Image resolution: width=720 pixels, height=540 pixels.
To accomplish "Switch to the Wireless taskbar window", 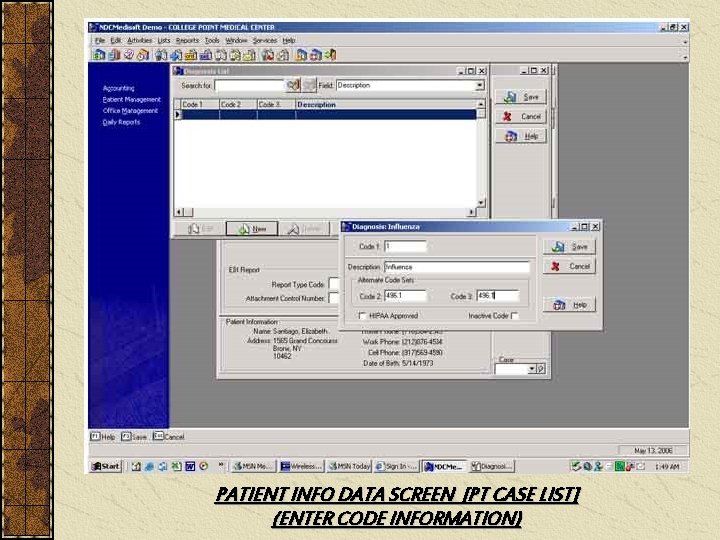I will [x=302, y=467].
